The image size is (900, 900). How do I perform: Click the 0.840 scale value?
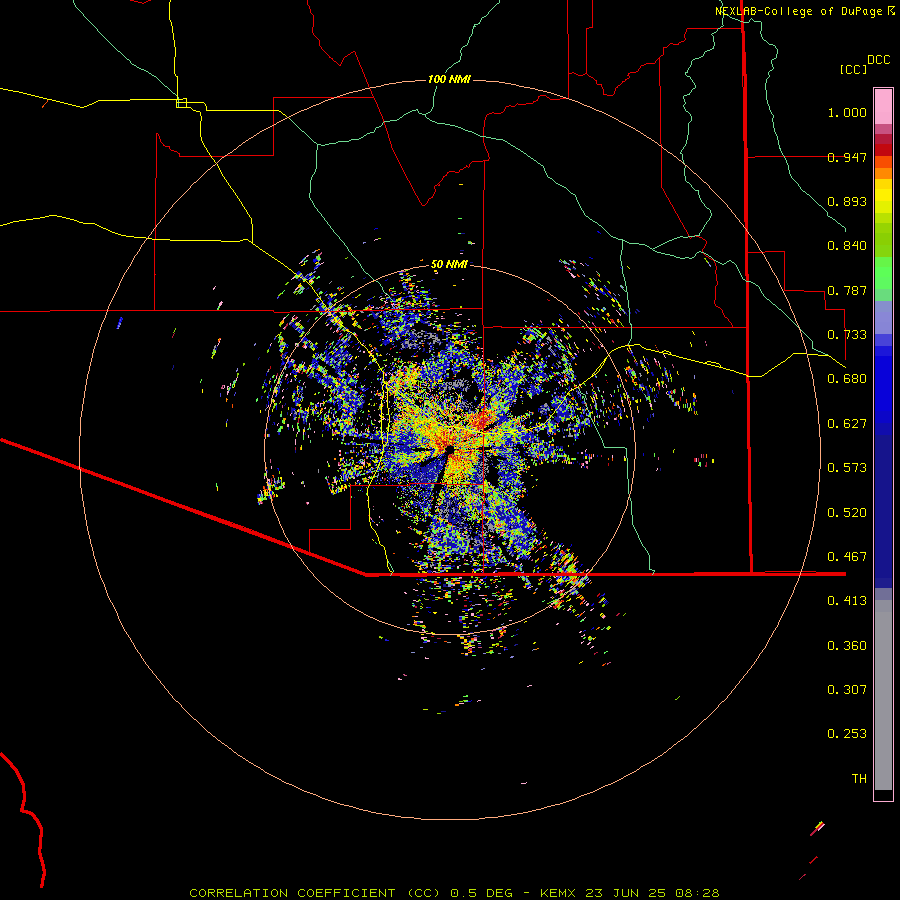847,246
